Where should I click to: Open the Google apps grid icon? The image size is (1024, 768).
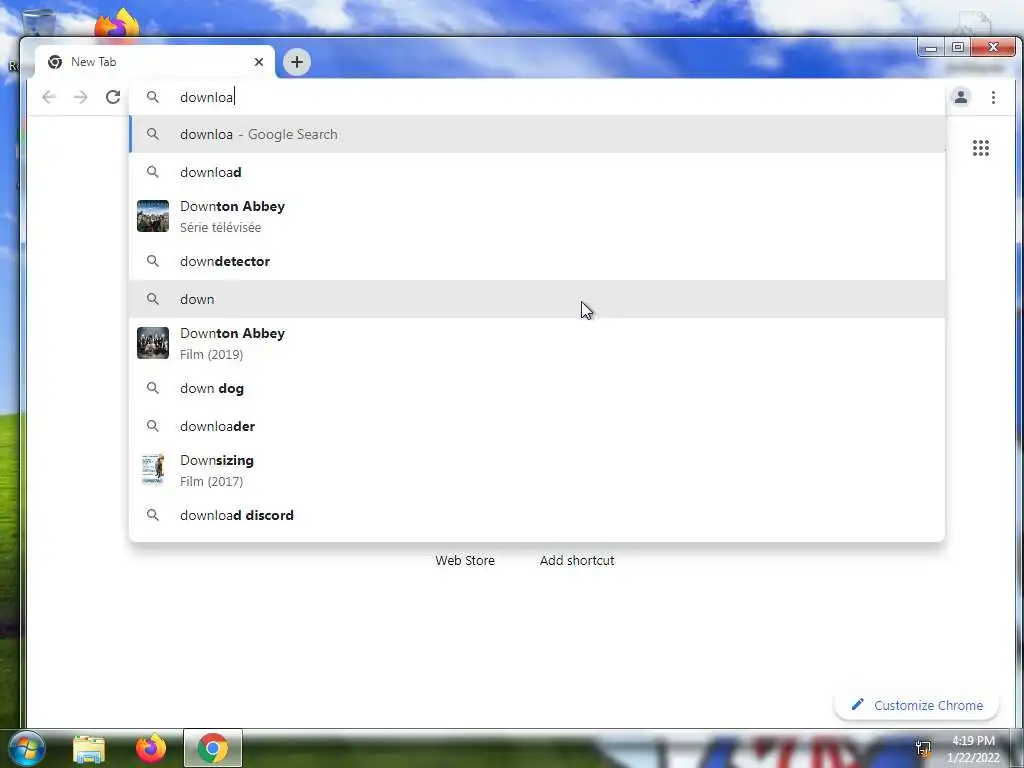point(981,148)
